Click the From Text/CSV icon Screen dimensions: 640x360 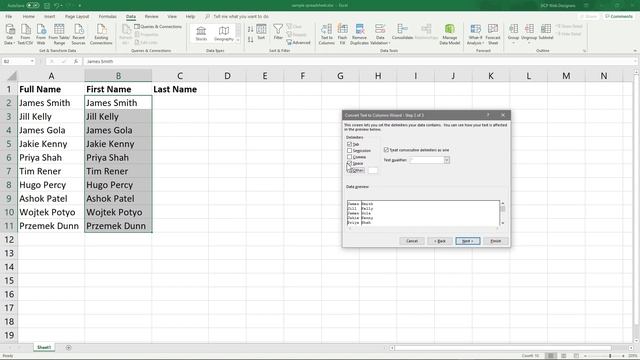click(25, 34)
